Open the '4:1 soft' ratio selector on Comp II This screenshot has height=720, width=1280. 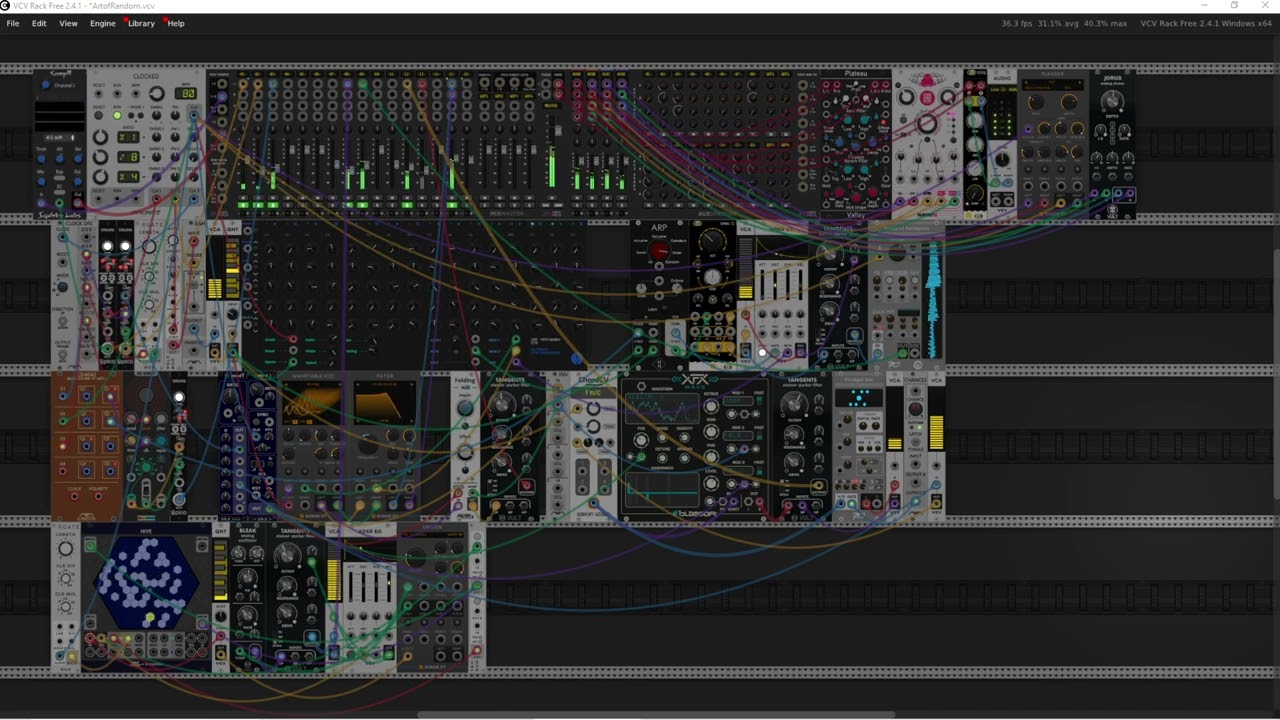pos(59,138)
